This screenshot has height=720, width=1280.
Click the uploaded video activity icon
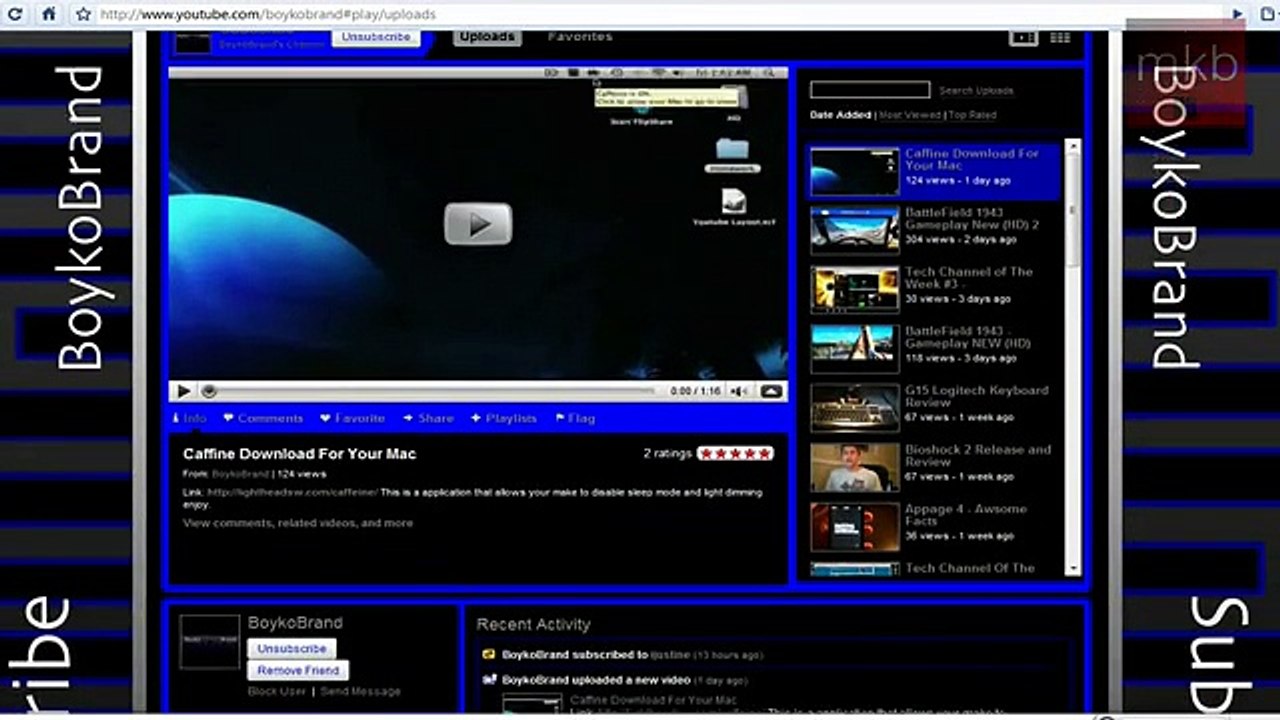coord(489,680)
